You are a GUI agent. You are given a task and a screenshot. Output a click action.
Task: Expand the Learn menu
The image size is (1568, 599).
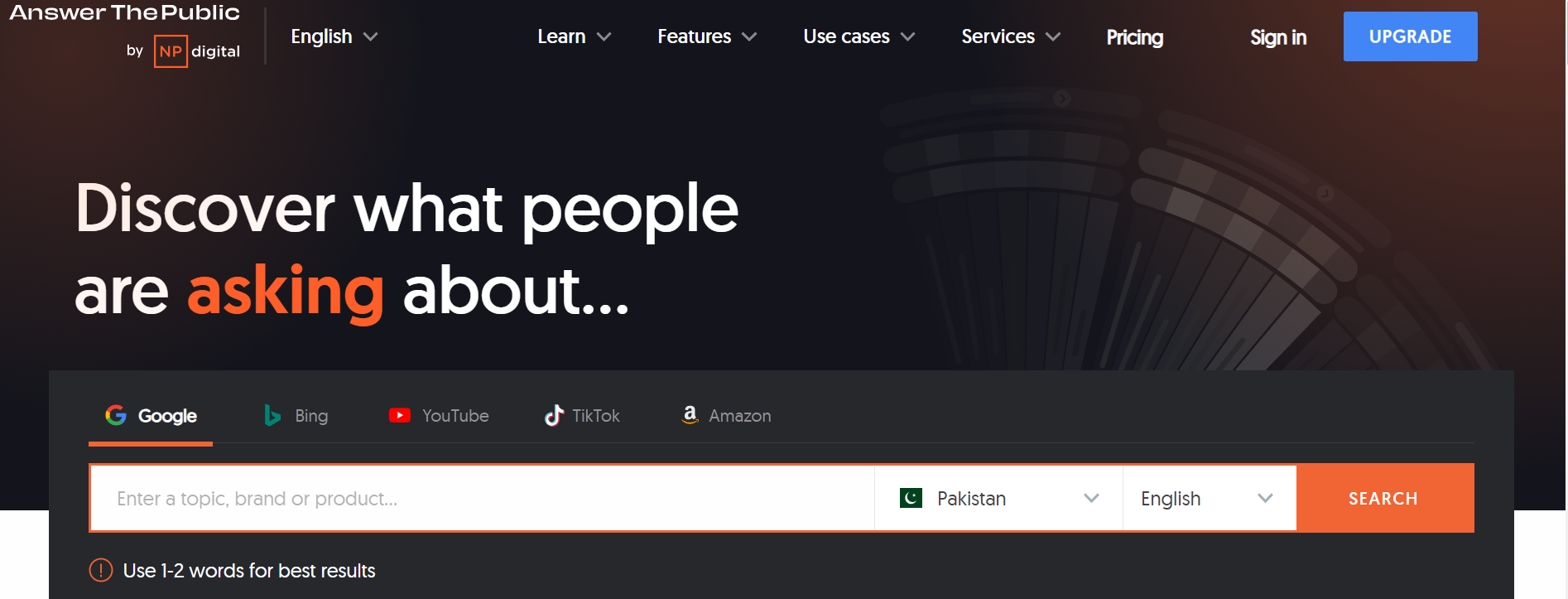(574, 36)
